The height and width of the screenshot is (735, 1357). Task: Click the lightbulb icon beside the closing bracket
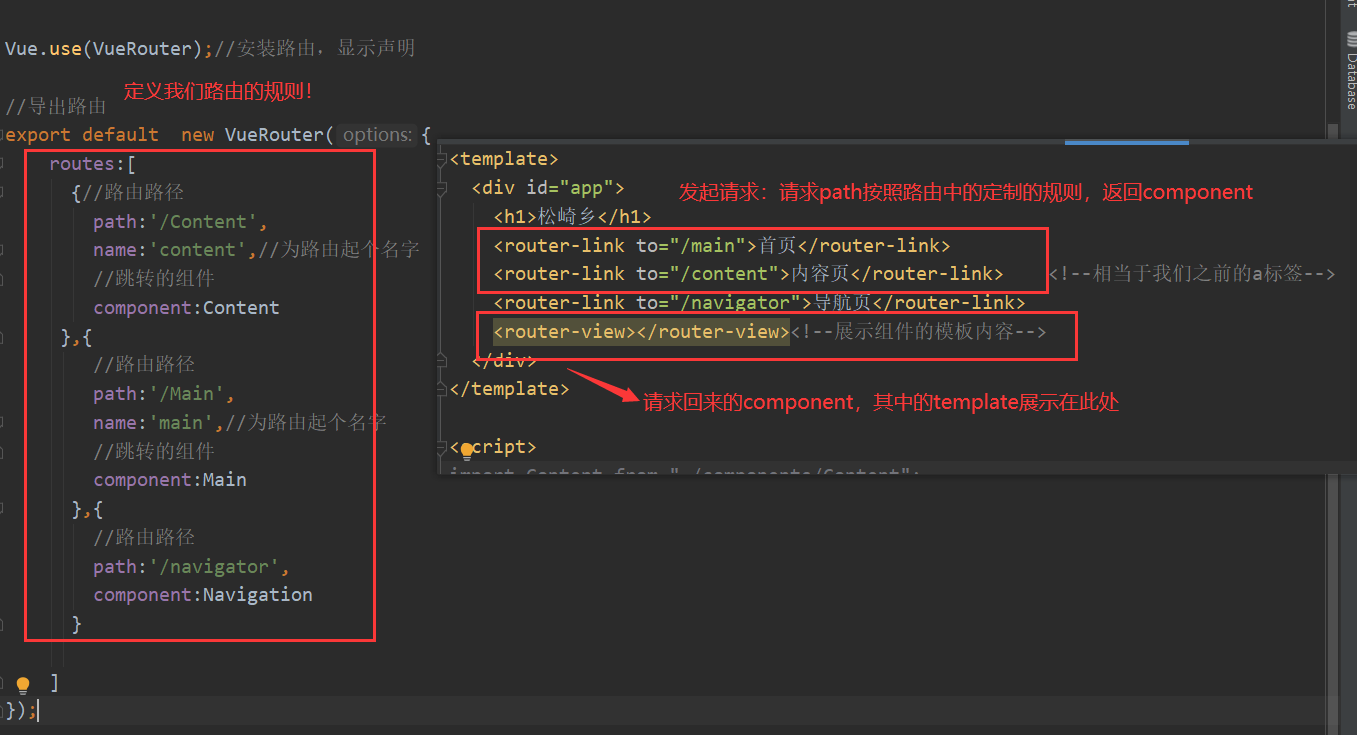[x=23, y=686]
